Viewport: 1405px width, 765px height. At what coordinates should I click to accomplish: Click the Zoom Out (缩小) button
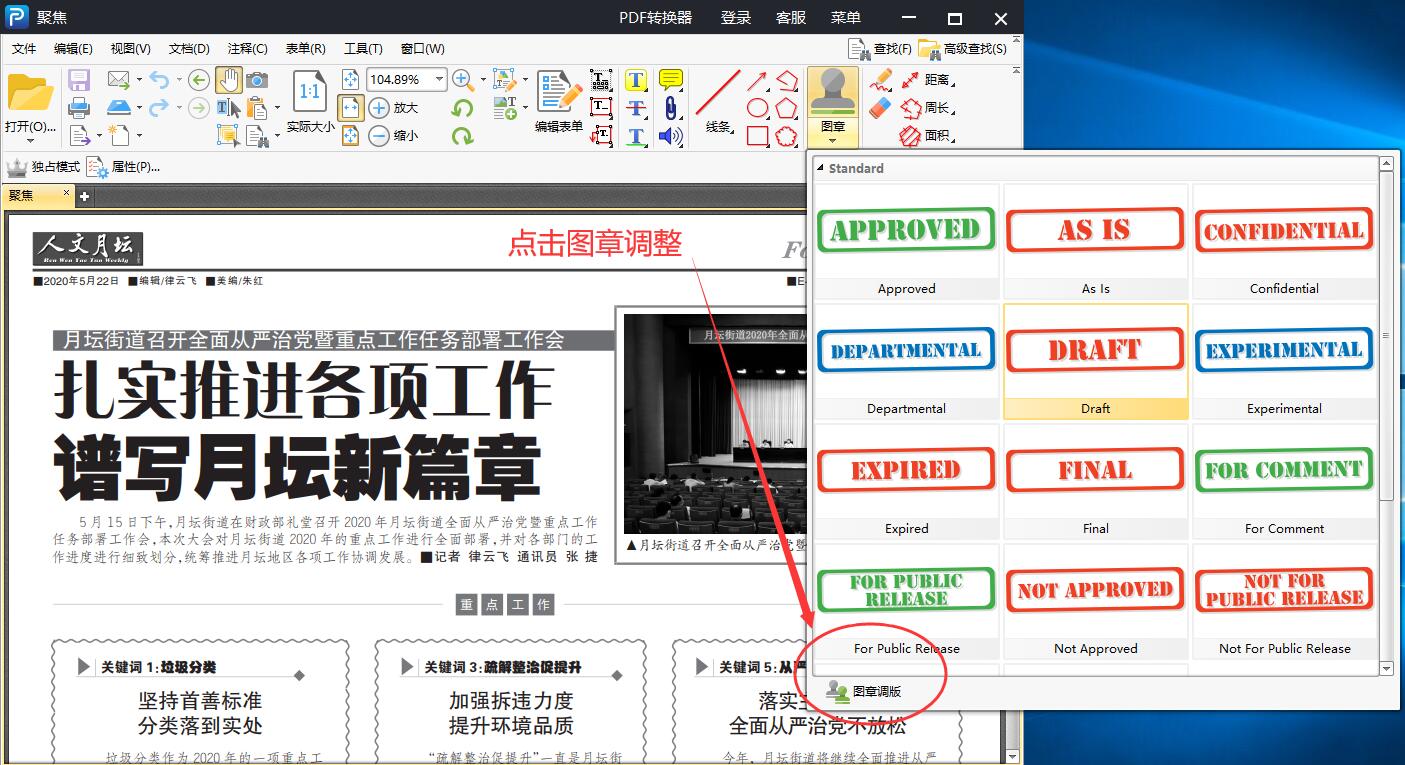(x=394, y=135)
